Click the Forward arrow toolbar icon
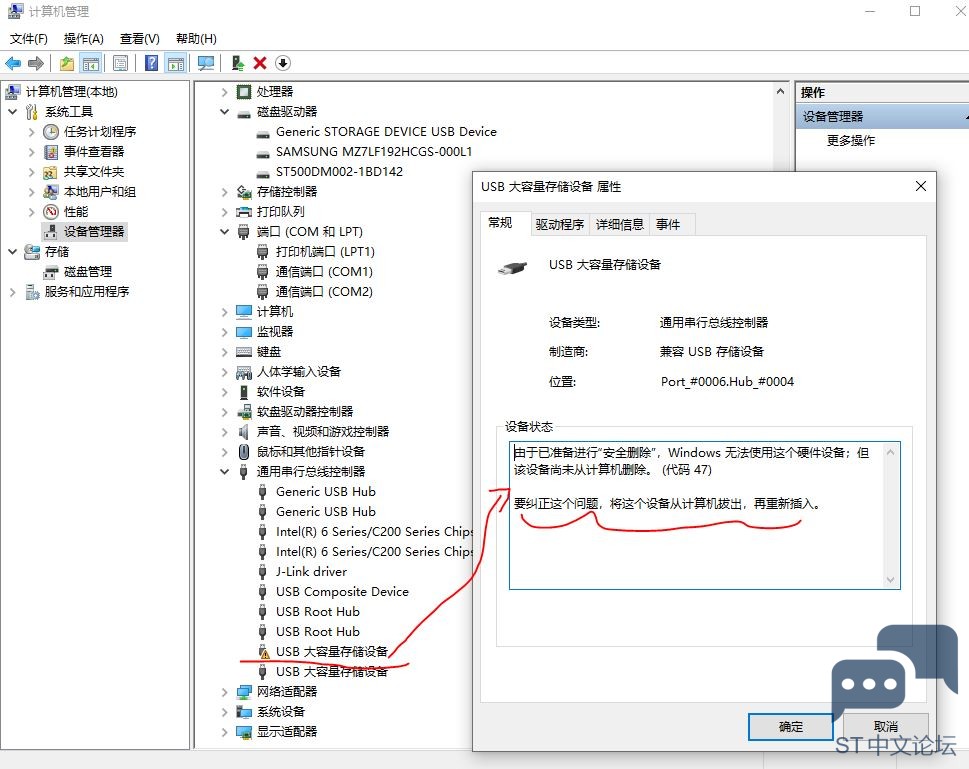The width and height of the screenshot is (969, 769). coord(36,63)
